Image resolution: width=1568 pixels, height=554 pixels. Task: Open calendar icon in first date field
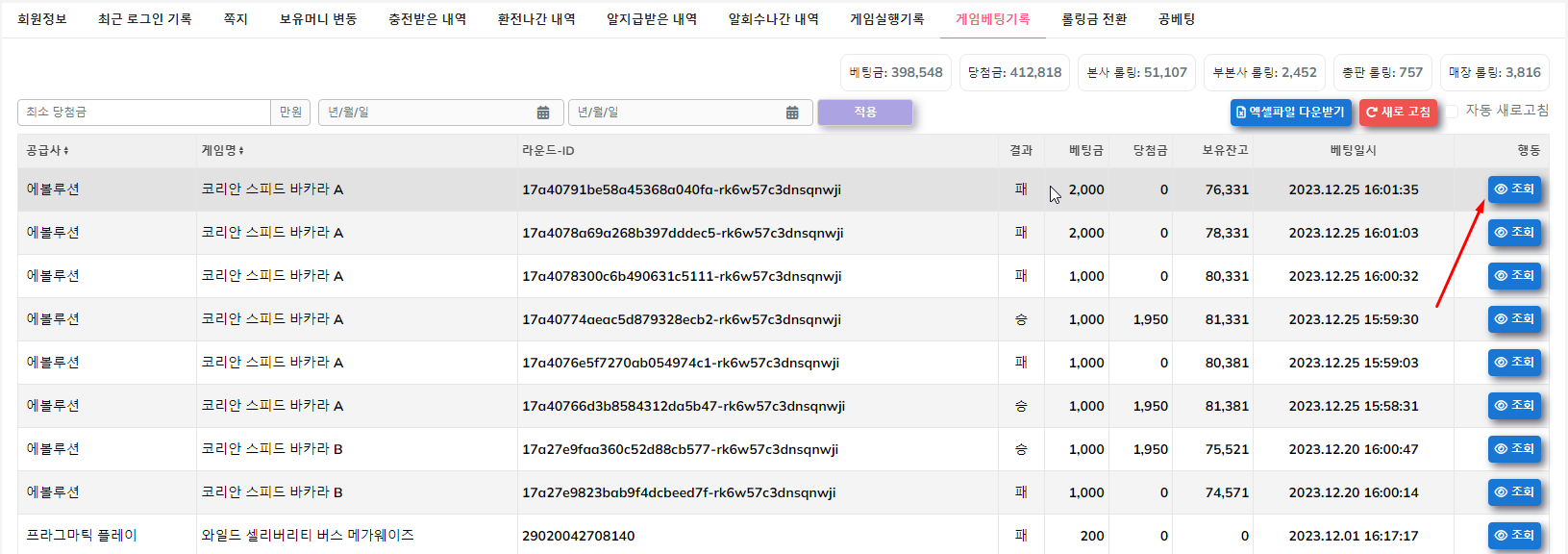point(543,113)
